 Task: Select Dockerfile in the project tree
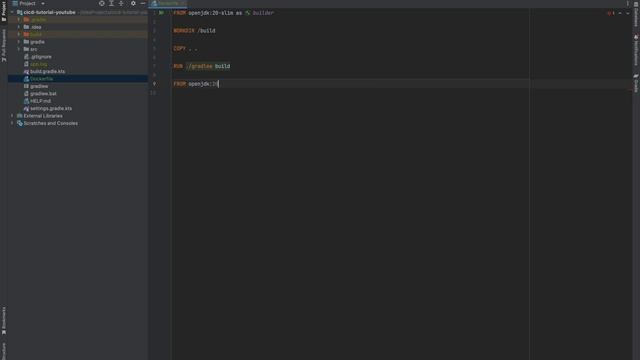(41, 79)
